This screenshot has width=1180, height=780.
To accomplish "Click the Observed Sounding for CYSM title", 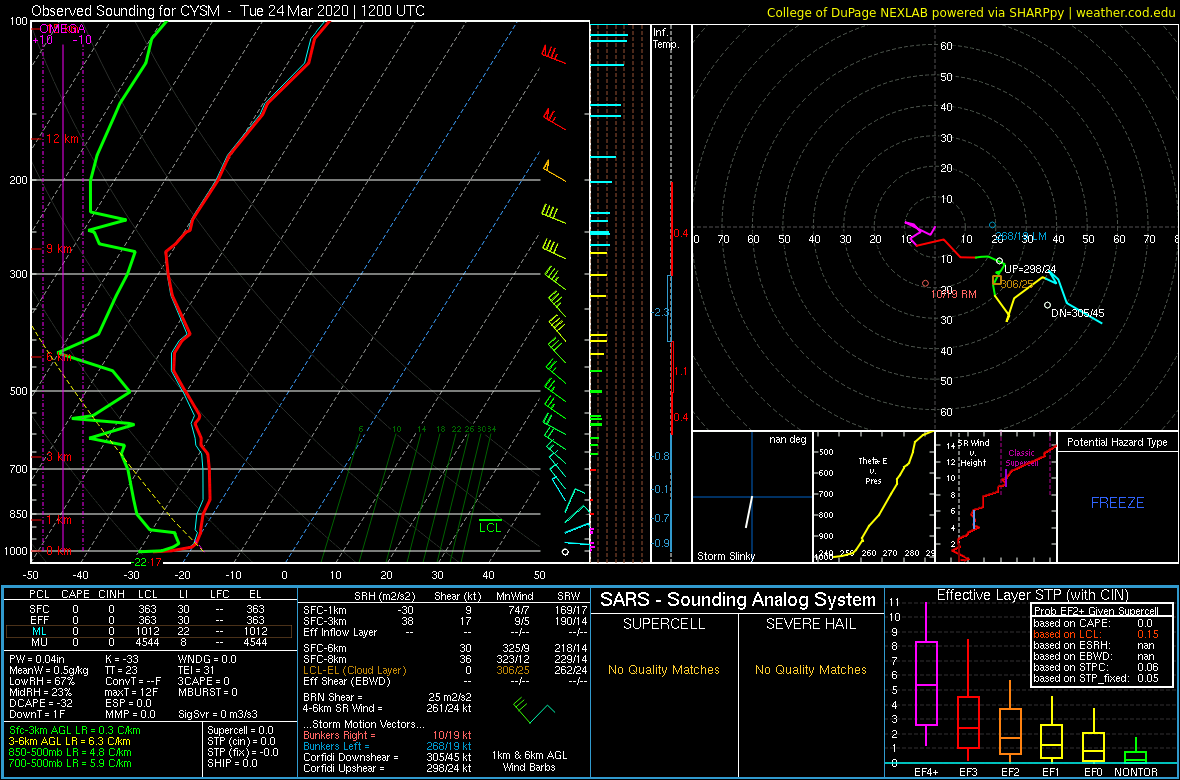I will tap(228, 11).
